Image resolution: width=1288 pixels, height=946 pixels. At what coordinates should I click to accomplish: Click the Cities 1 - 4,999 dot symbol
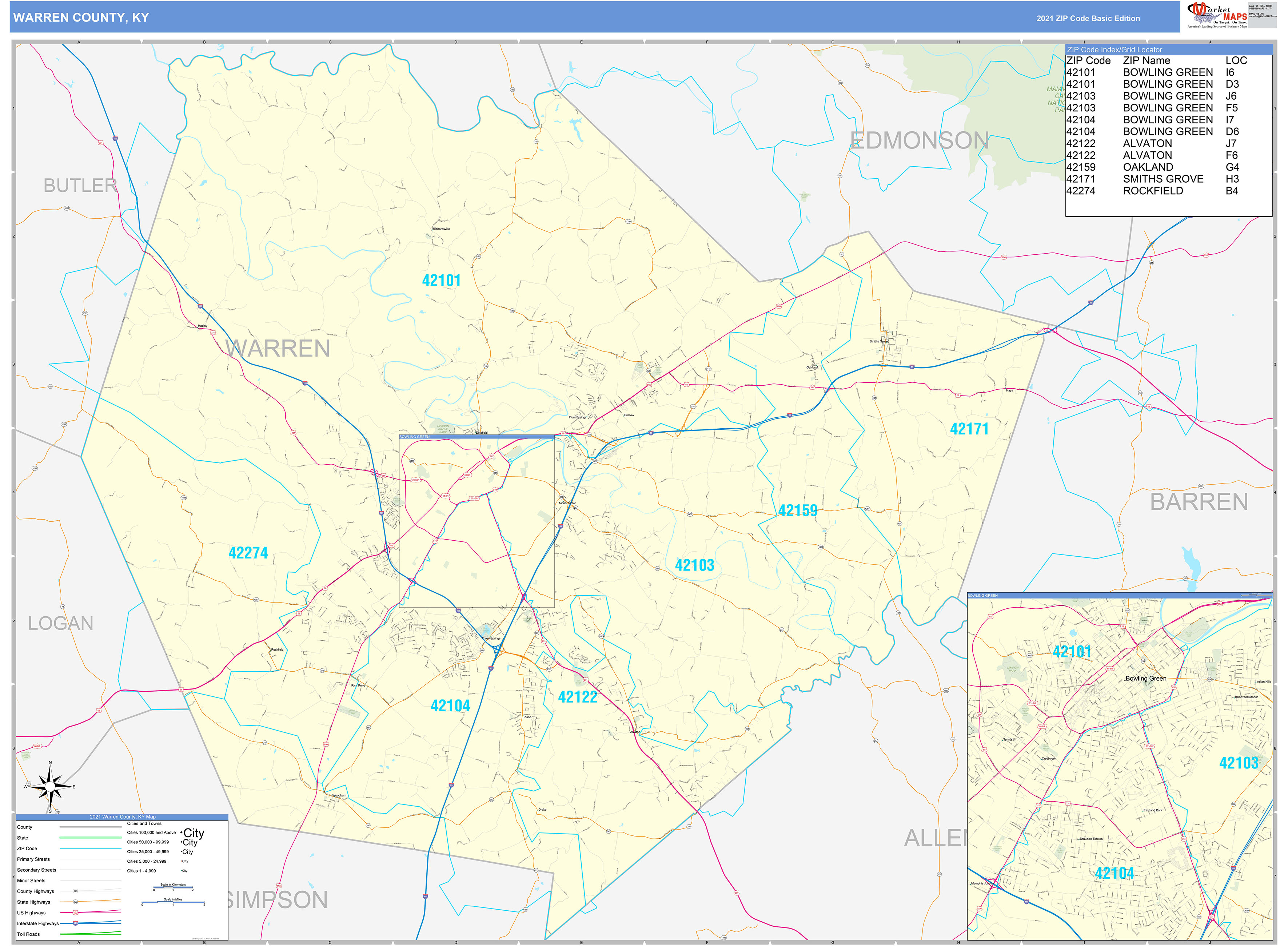click(184, 871)
